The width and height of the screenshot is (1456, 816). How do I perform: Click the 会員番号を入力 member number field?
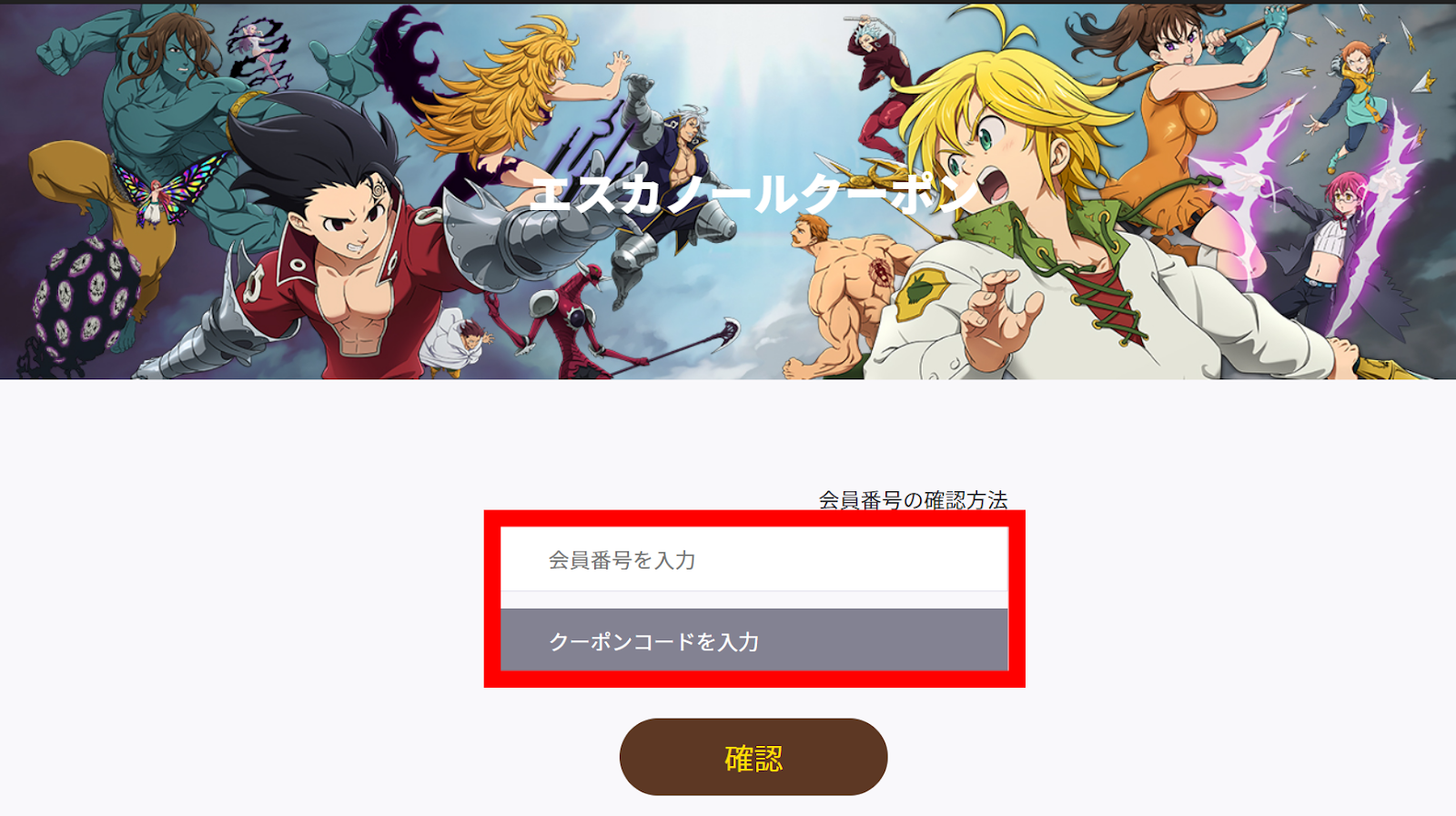pyautogui.click(x=754, y=559)
